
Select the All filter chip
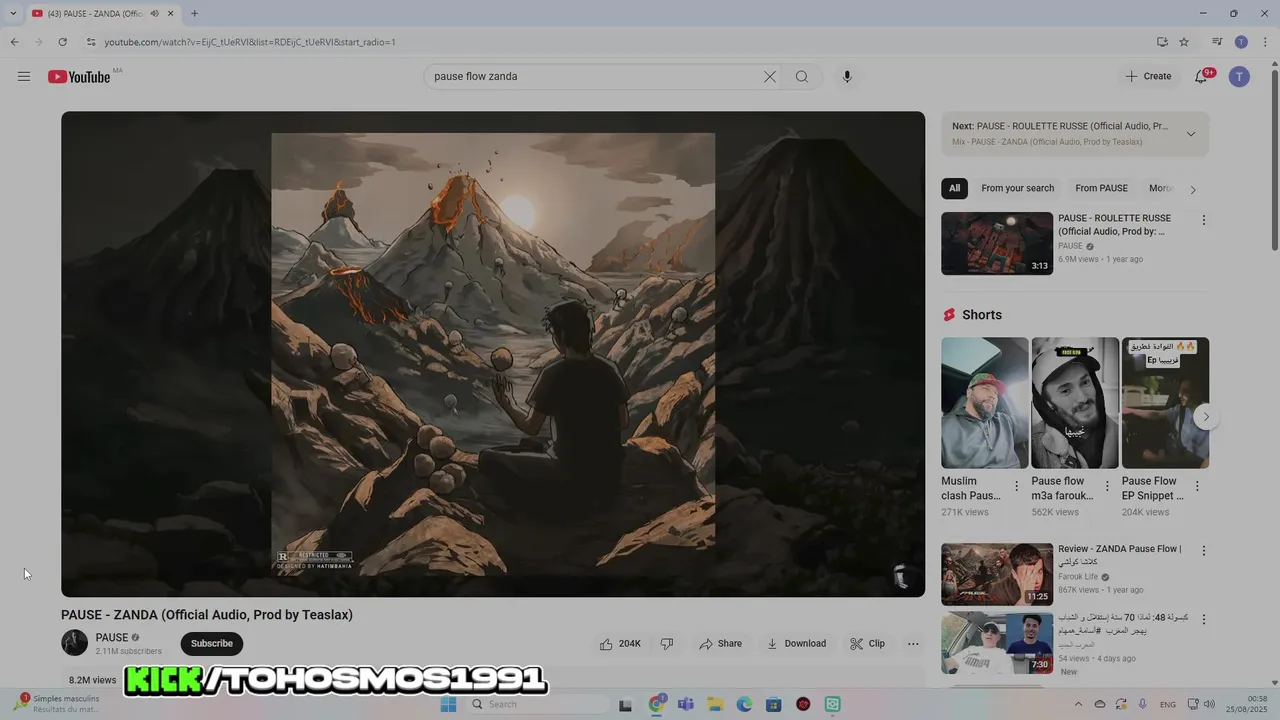(x=954, y=188)
